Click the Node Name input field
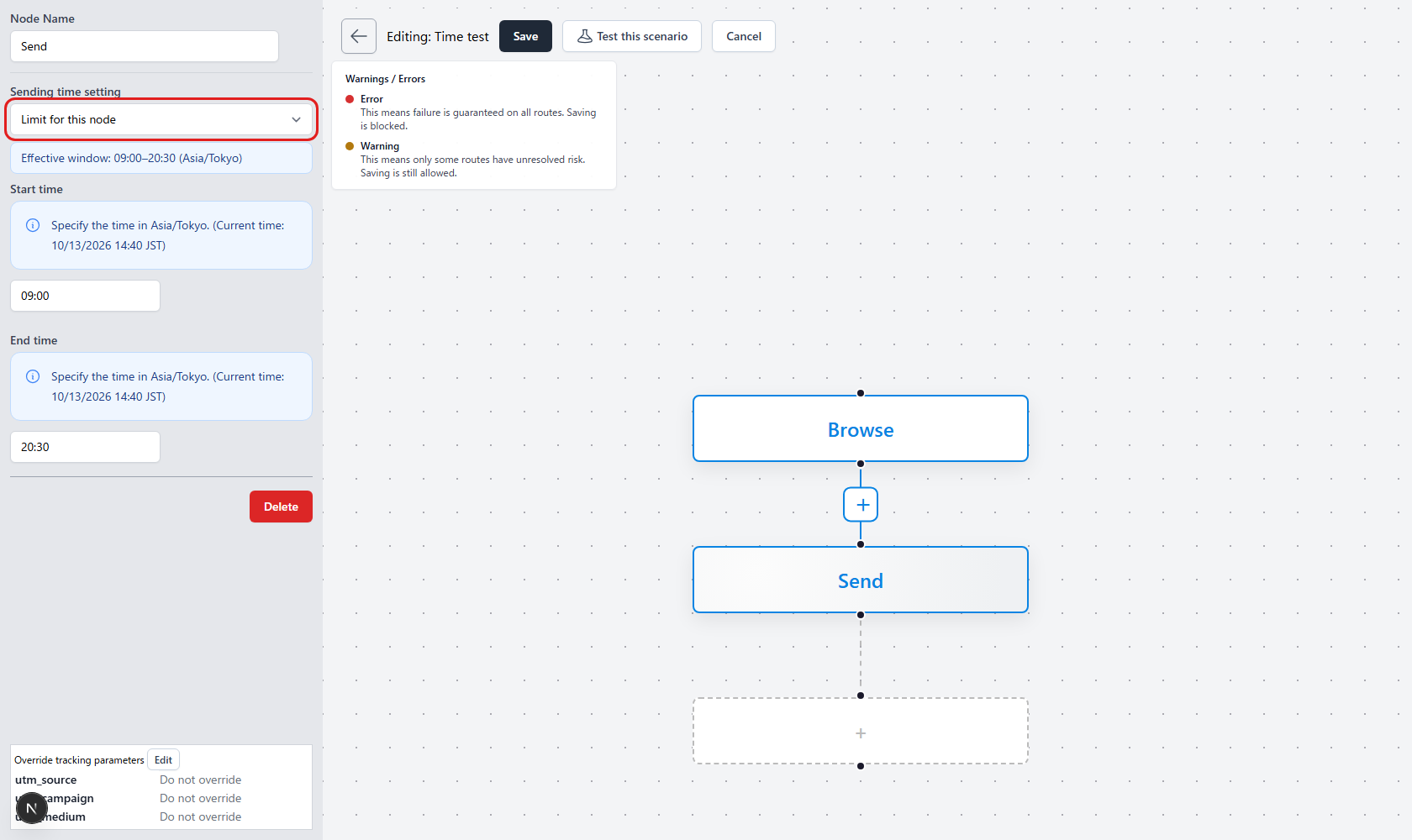Image resolution: width=1412 pixels, height=840 pixels. 145,46
